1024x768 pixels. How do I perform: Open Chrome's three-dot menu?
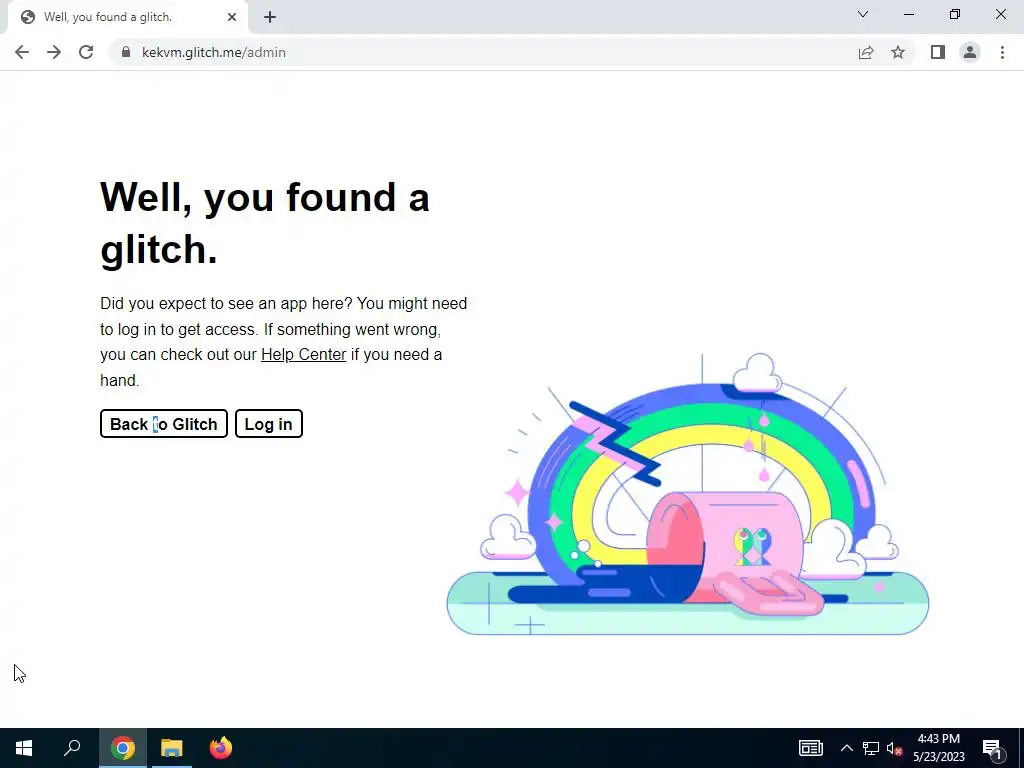[x=1002, y=52]
